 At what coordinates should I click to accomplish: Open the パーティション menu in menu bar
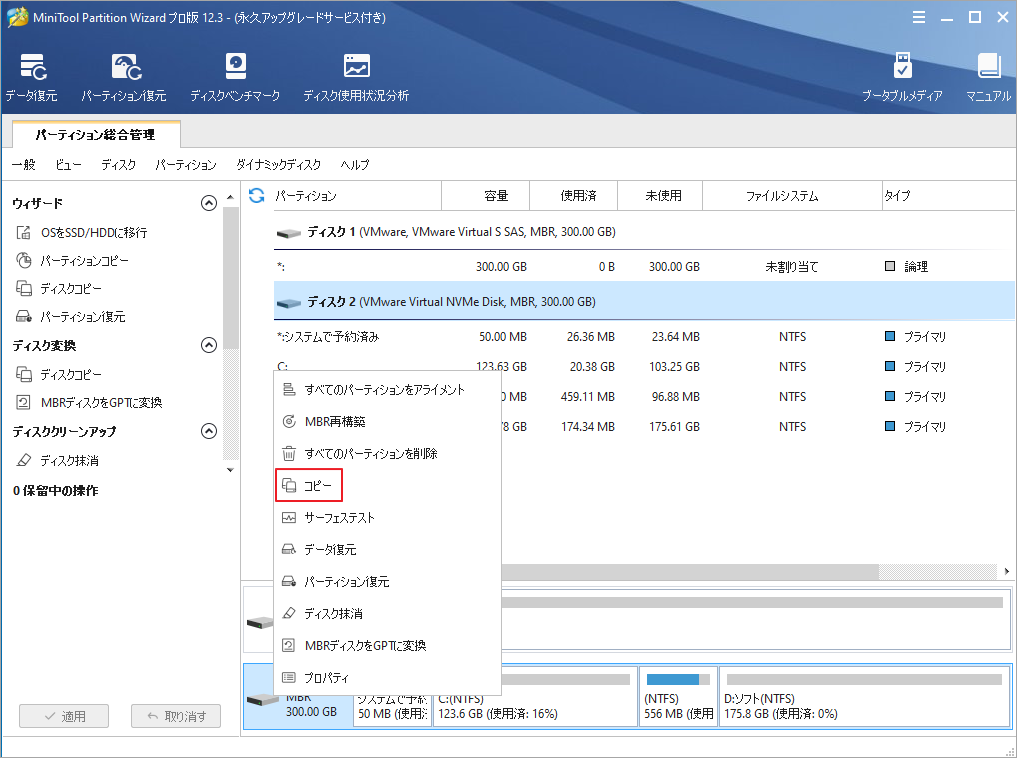tap(185, 165)
